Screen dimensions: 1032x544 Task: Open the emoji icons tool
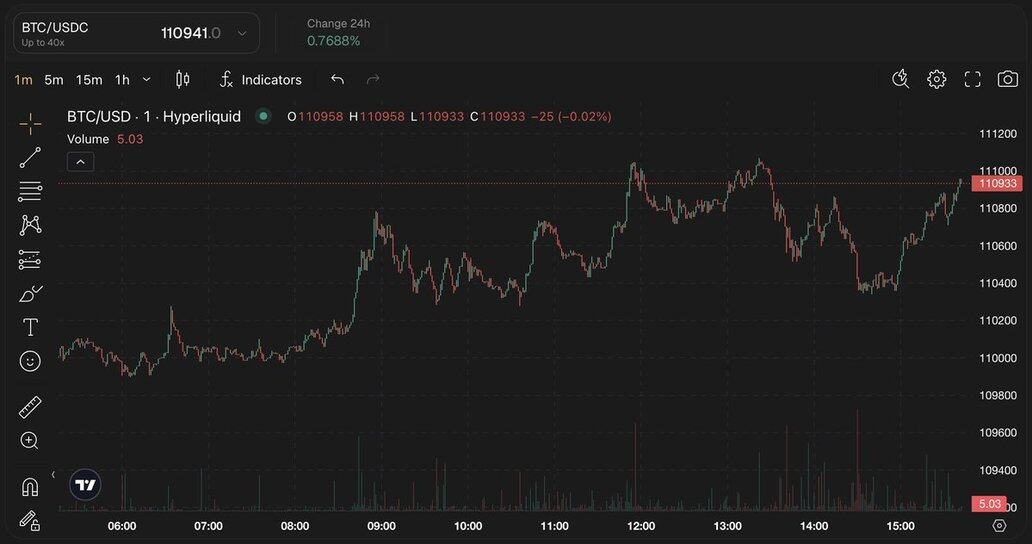[x=30, y=361]
